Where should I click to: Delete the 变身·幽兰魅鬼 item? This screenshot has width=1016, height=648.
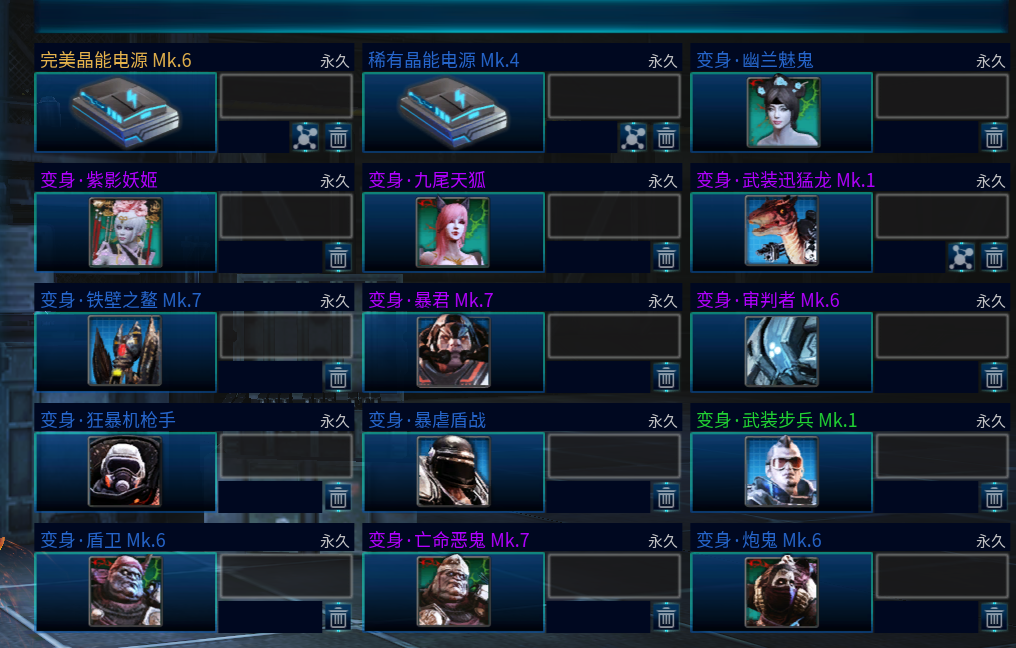pos(994,137)
